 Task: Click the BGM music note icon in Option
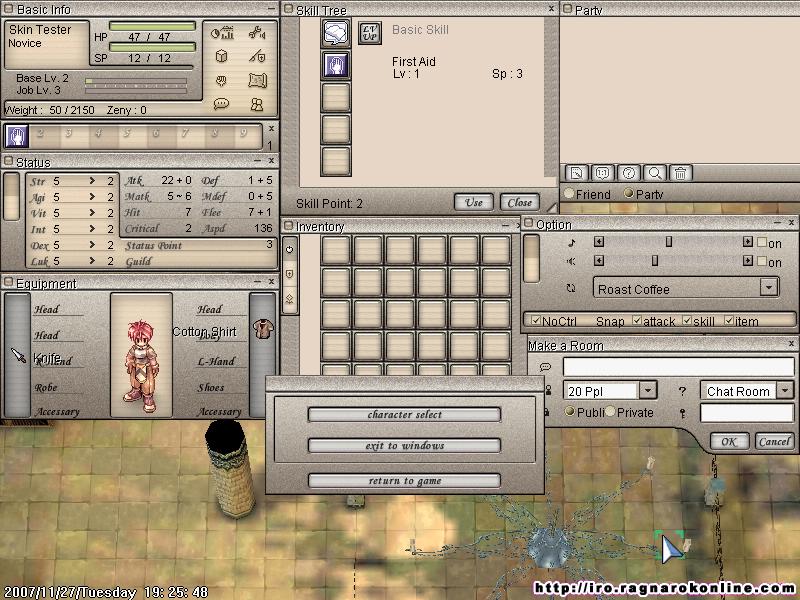coord(572,243)
